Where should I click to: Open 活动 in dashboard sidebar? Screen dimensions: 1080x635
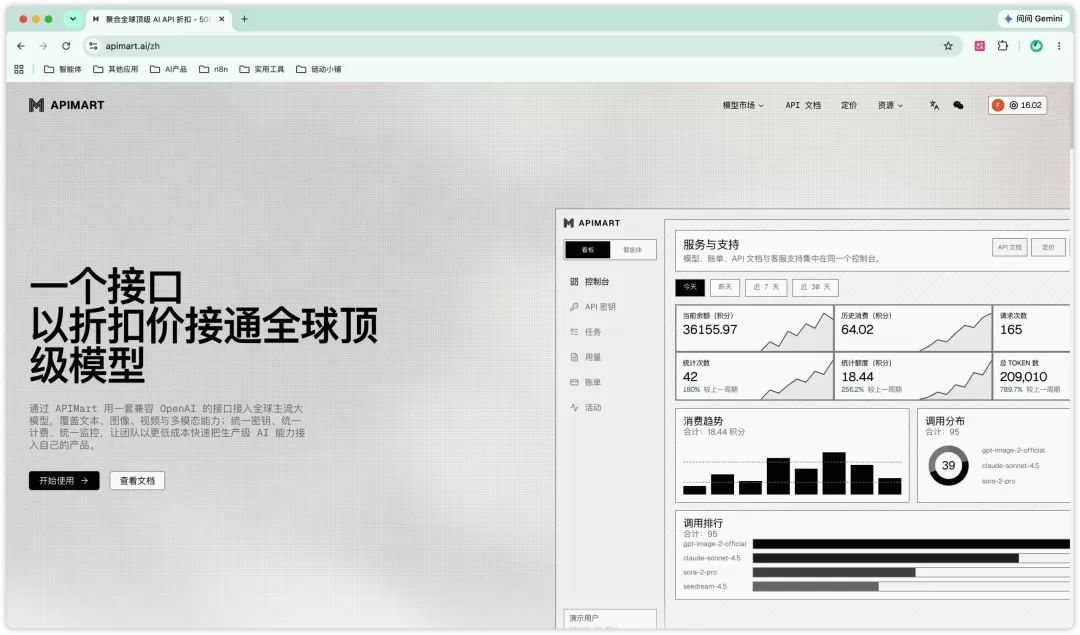[x=585, y=408]
